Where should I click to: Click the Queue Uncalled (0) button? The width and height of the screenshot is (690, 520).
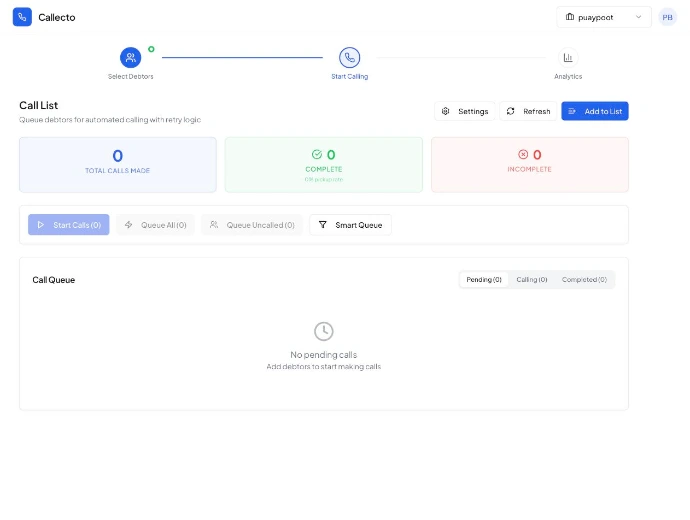click(252, 225)
